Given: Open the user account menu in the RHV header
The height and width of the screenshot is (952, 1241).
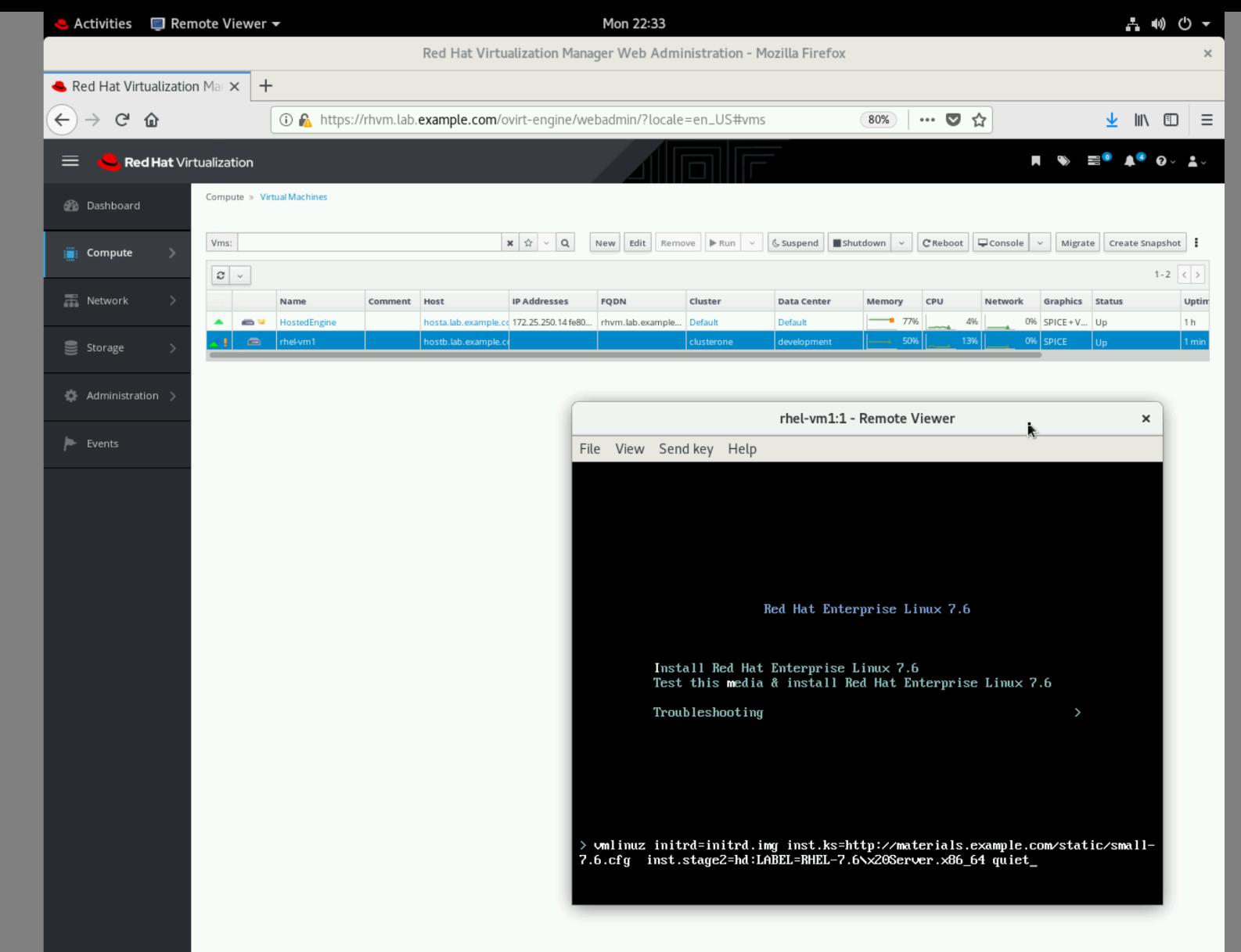Looking at the screenshot, I should pyautogui.click(x=1196, y=161).
